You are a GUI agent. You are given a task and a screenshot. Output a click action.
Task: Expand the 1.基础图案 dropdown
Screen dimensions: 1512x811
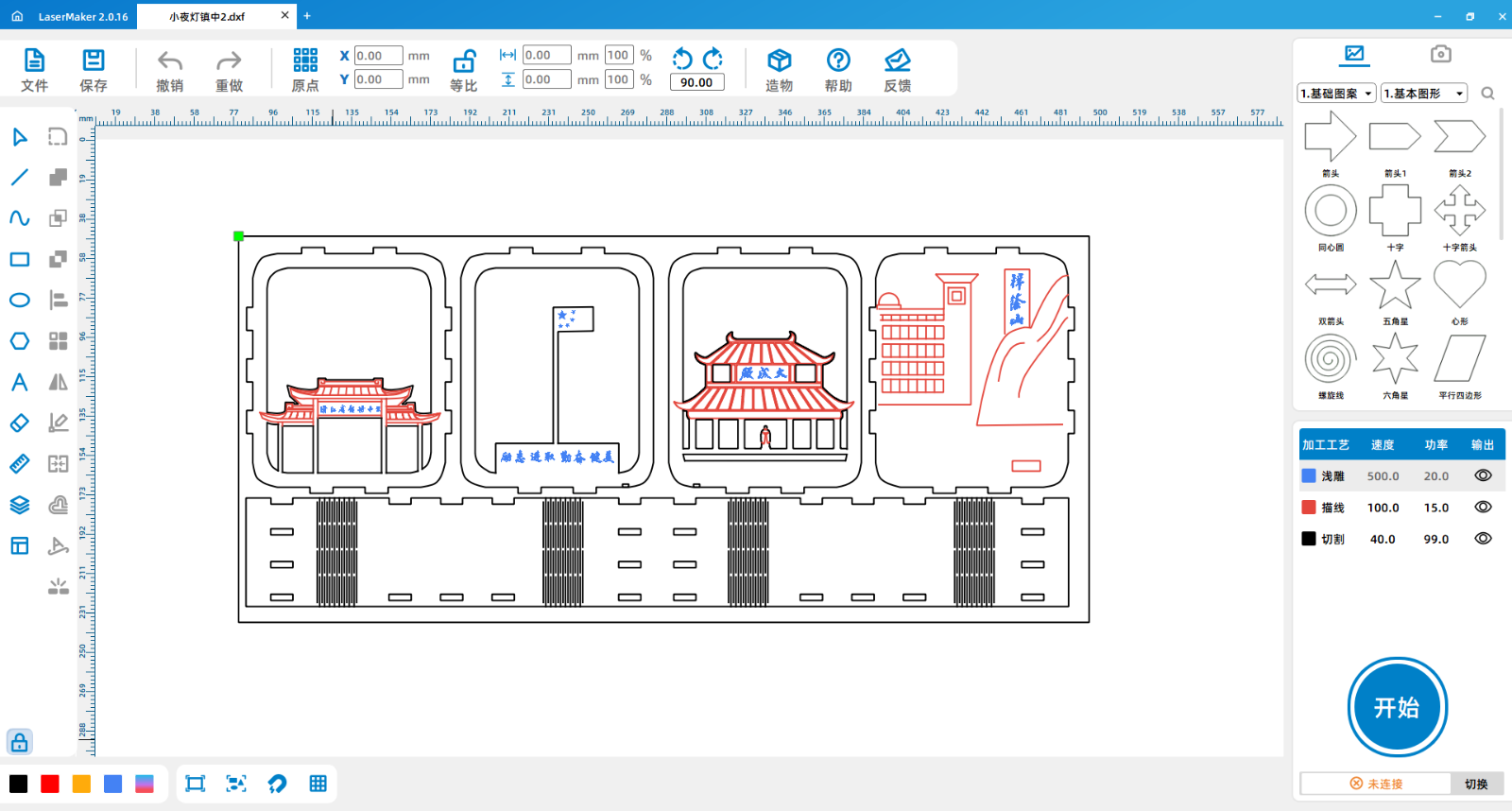coord(1336,94)
